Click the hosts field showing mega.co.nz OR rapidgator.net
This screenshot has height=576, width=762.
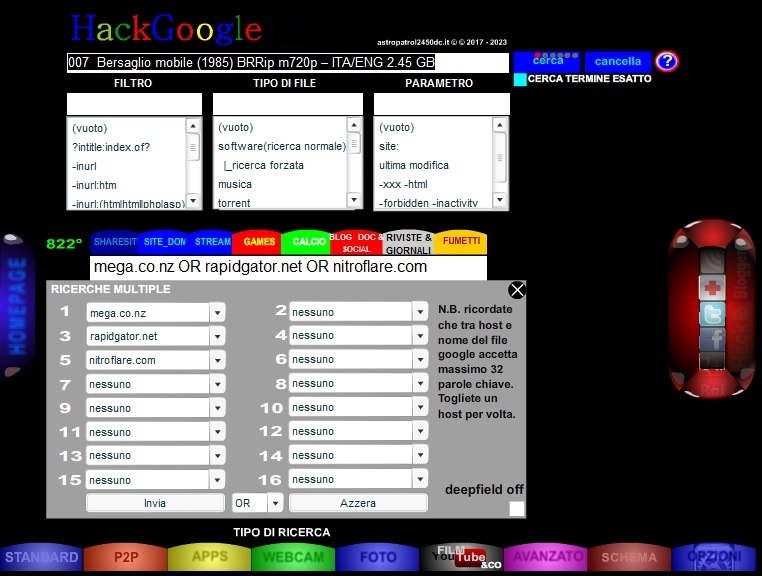click(x=288, y=267)
